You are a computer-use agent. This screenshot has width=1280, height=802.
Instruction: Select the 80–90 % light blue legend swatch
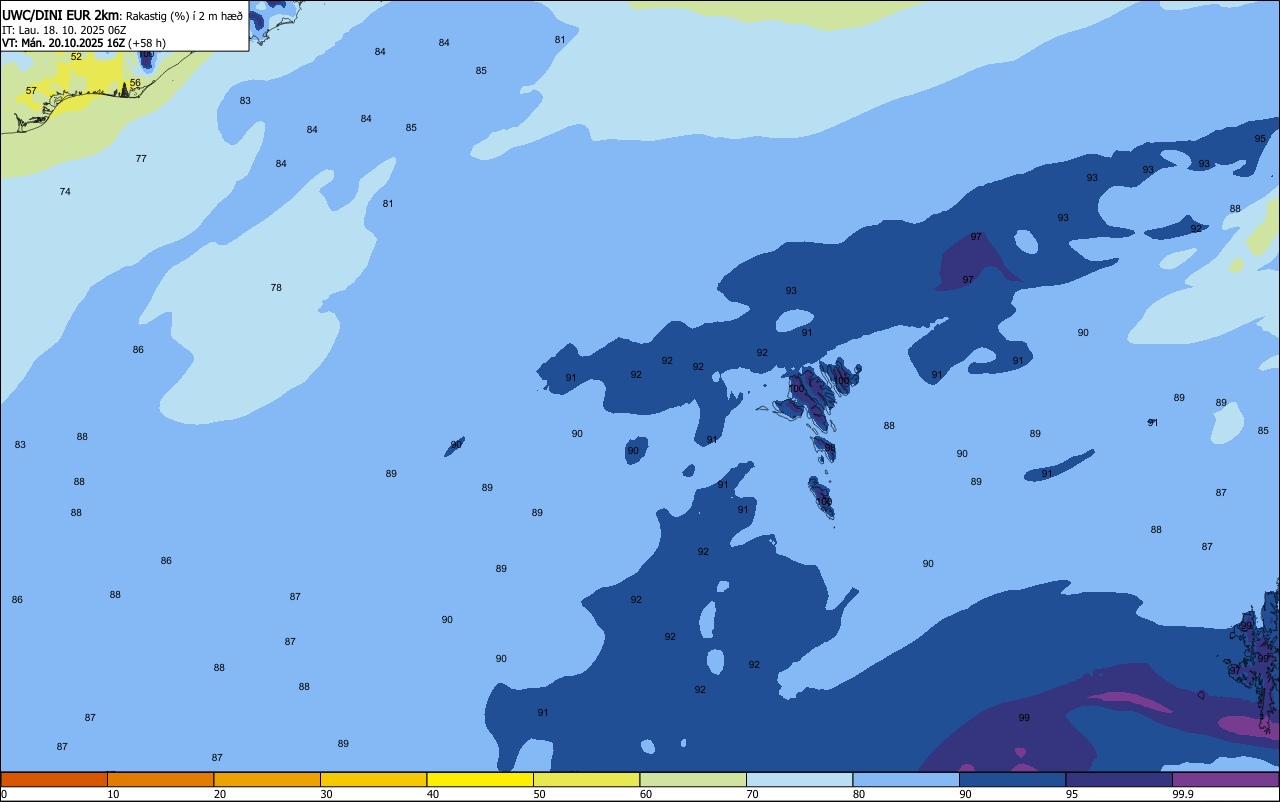pyautogui.click(x=906, y=779)
